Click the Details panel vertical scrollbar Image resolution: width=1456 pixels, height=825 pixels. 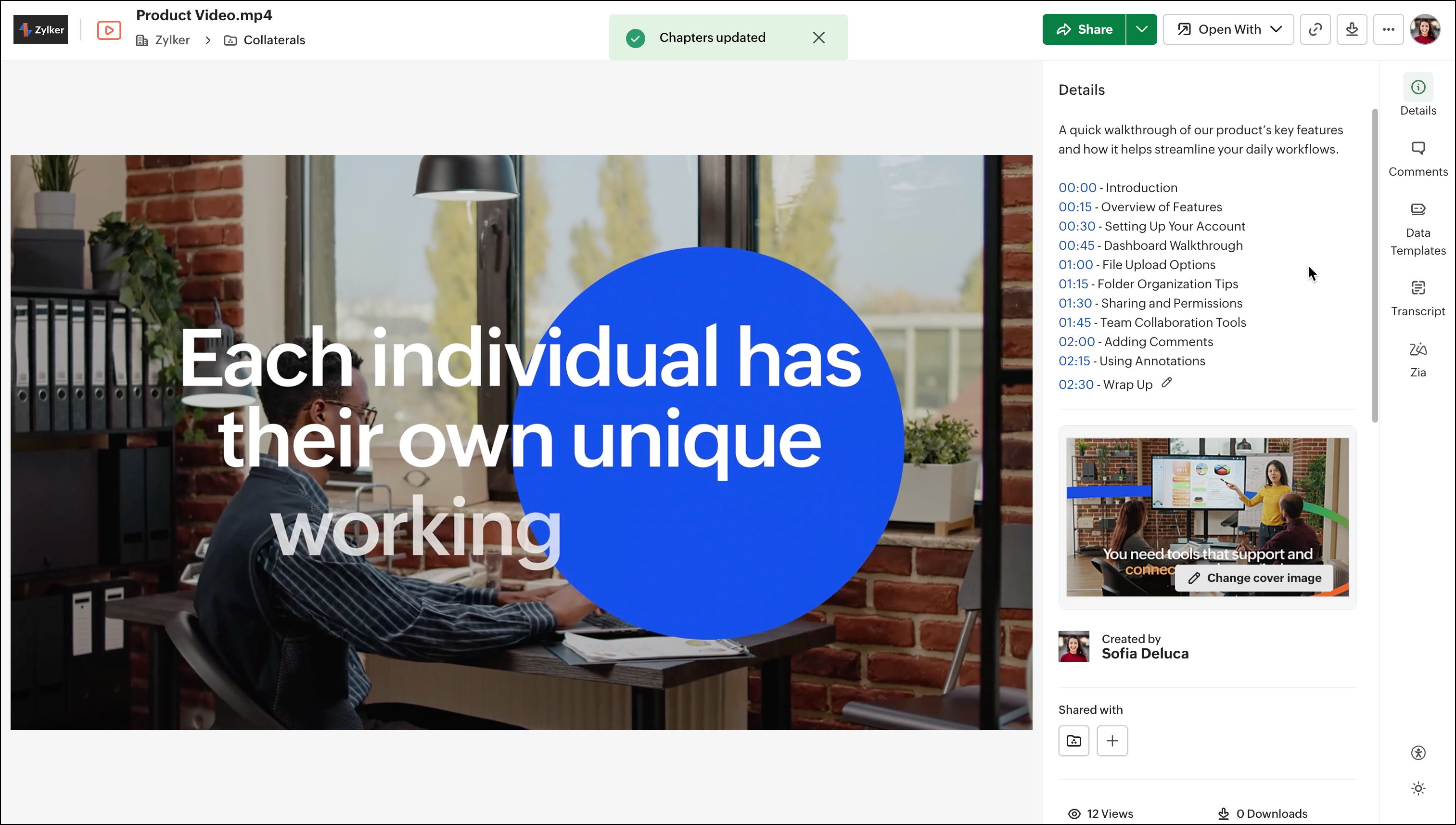(1375, 265)
